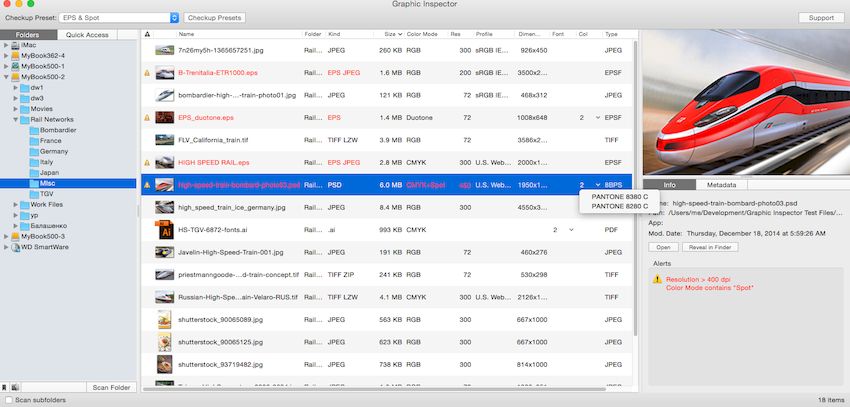Select the Italy folder in the tree
850x407 pixels.
(47, 162)
